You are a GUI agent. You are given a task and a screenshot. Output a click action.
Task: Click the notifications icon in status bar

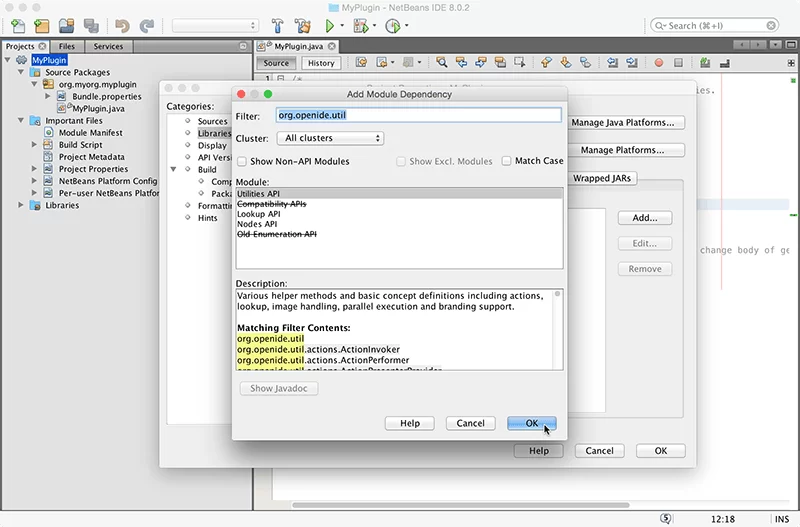click(666, 518)
